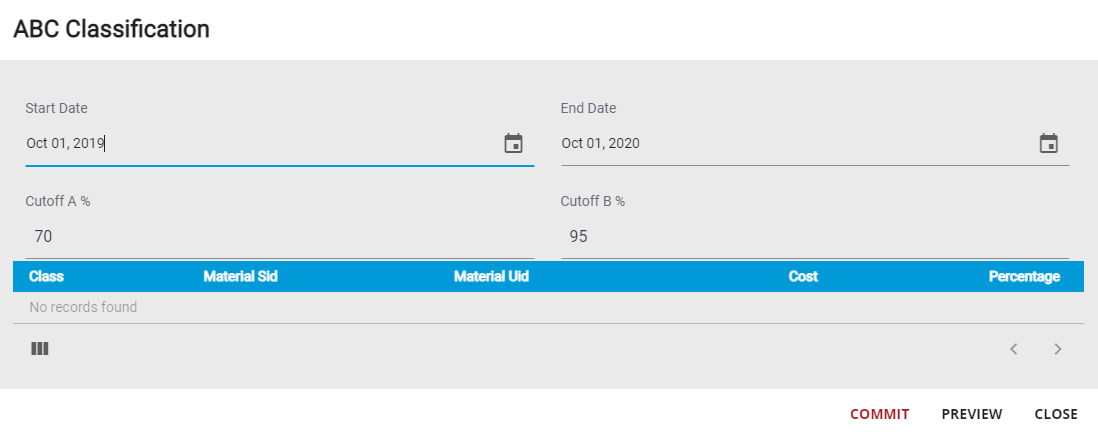
Task: Sort by the Percentage column header
Action: pos(1024,277)
